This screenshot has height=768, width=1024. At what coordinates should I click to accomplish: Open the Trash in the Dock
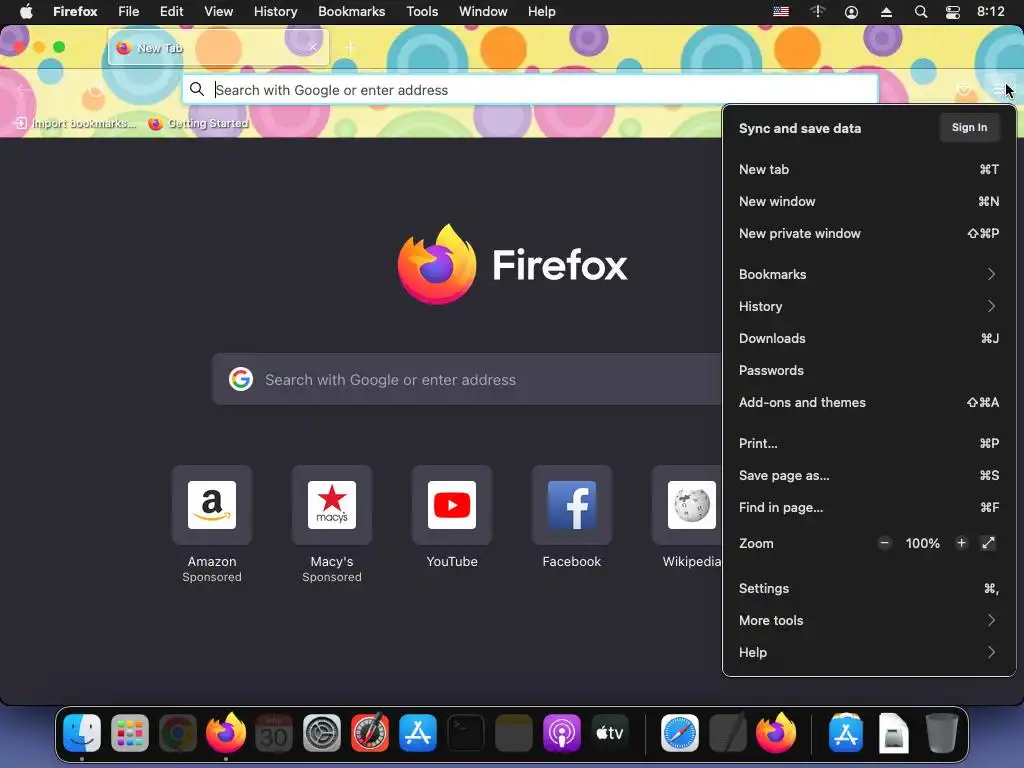[941, 733]
